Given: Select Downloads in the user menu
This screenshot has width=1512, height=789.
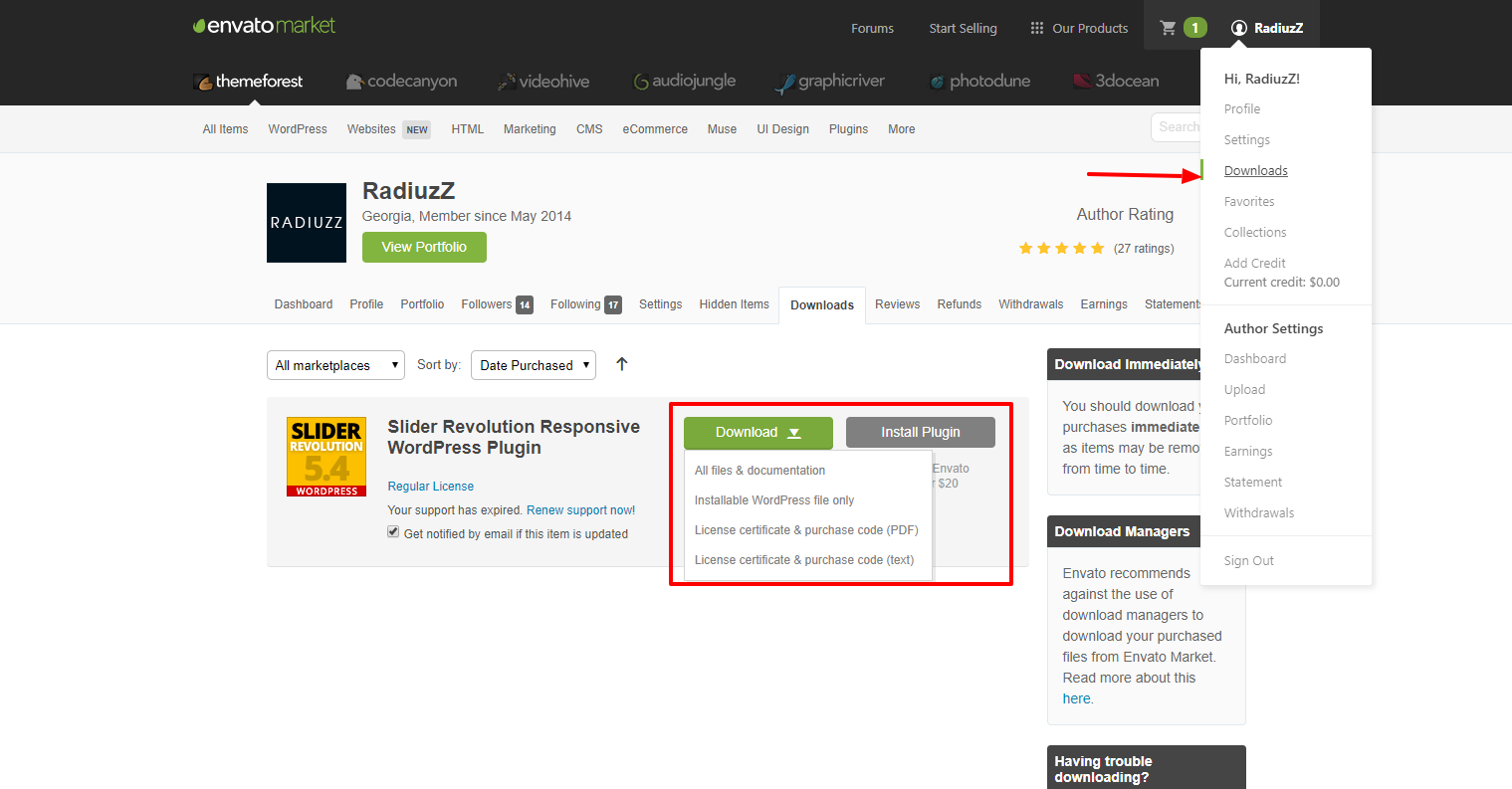Looking at the screenshot, I should pos(1255,171).
